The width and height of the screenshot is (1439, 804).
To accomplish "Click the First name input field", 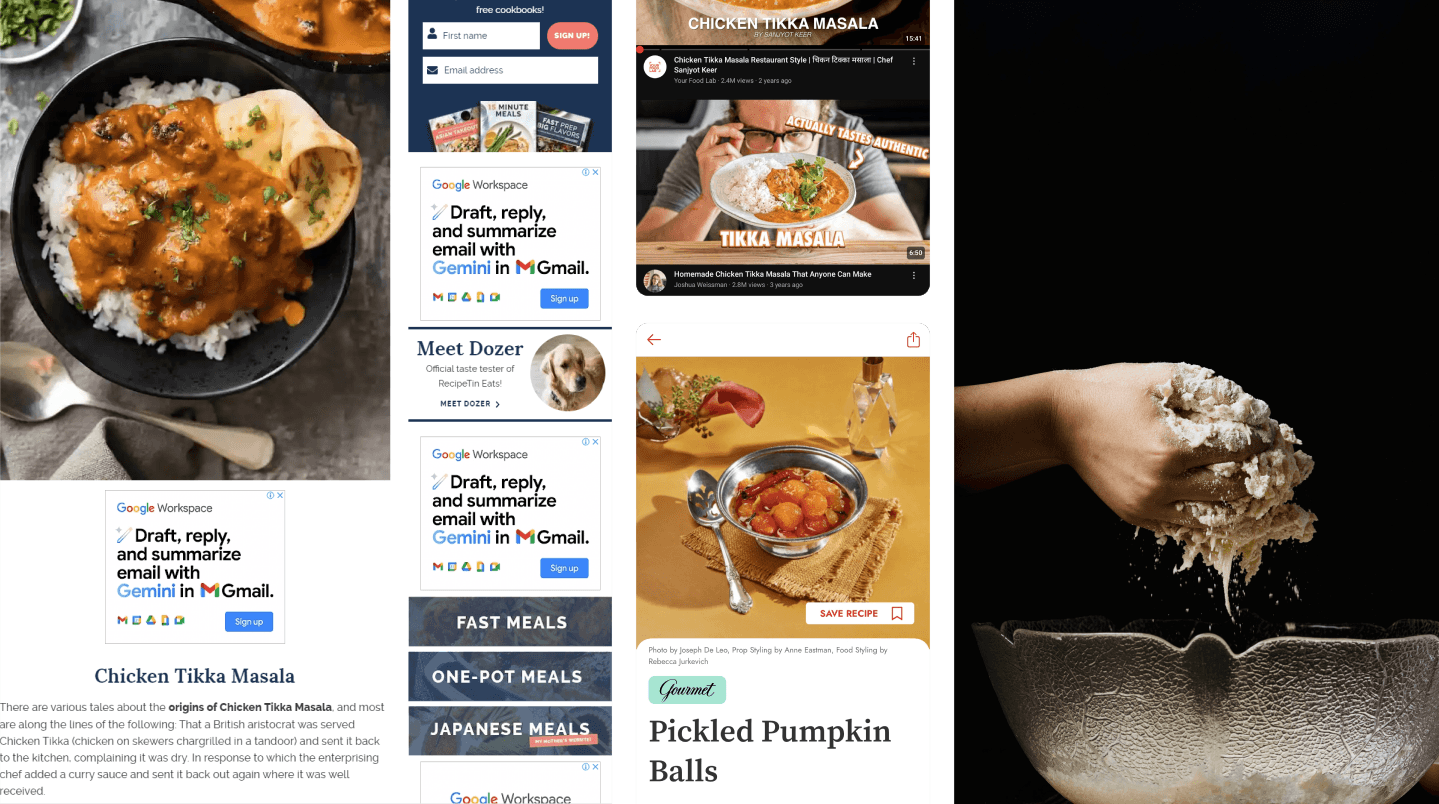I will (x=481, y=36).
